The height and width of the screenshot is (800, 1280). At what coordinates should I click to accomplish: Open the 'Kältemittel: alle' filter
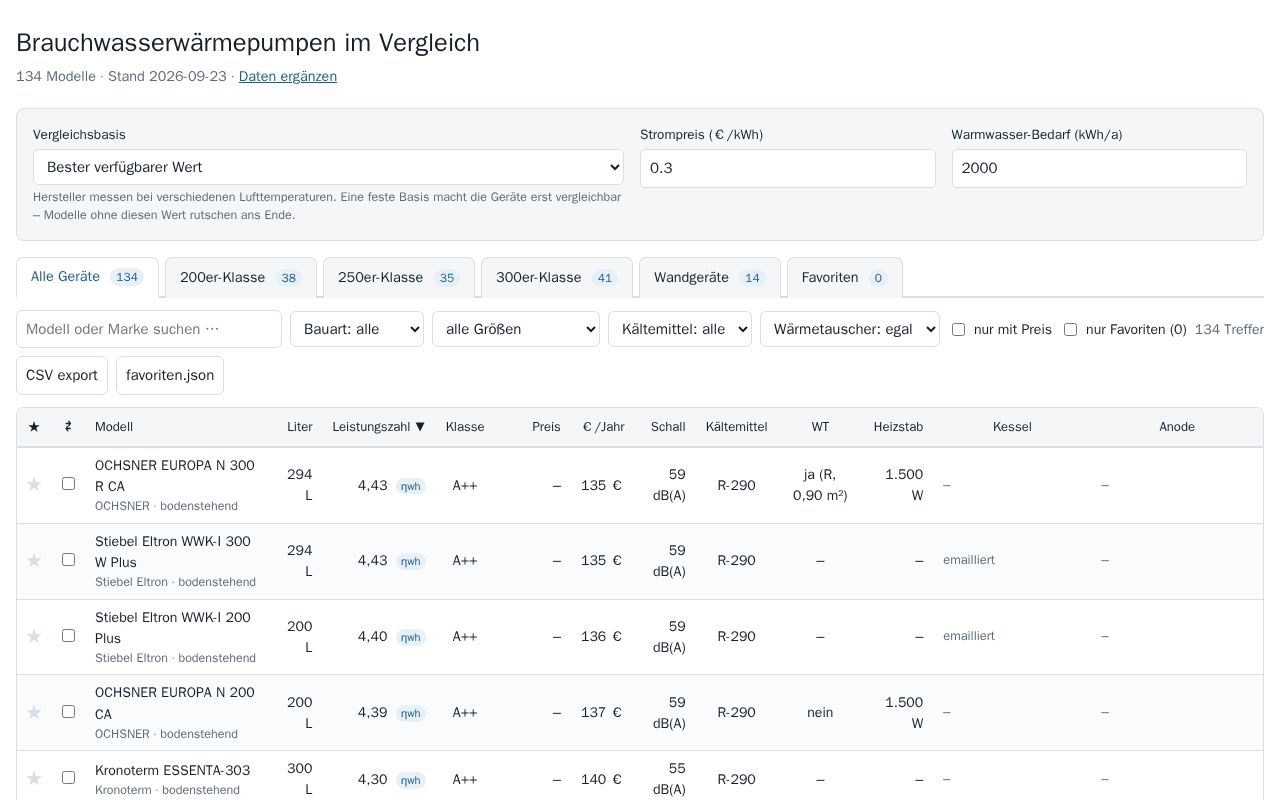680,329
